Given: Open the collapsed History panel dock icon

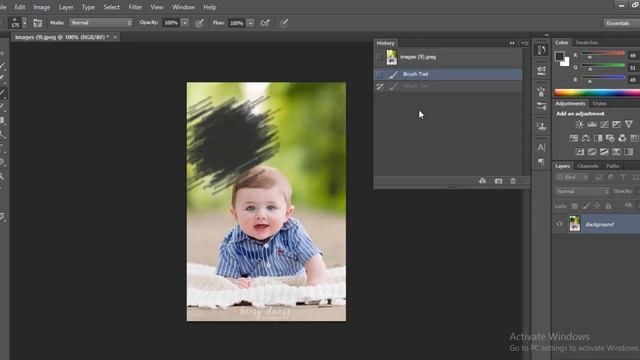Looking at the screenshot, I should (541, 50).
